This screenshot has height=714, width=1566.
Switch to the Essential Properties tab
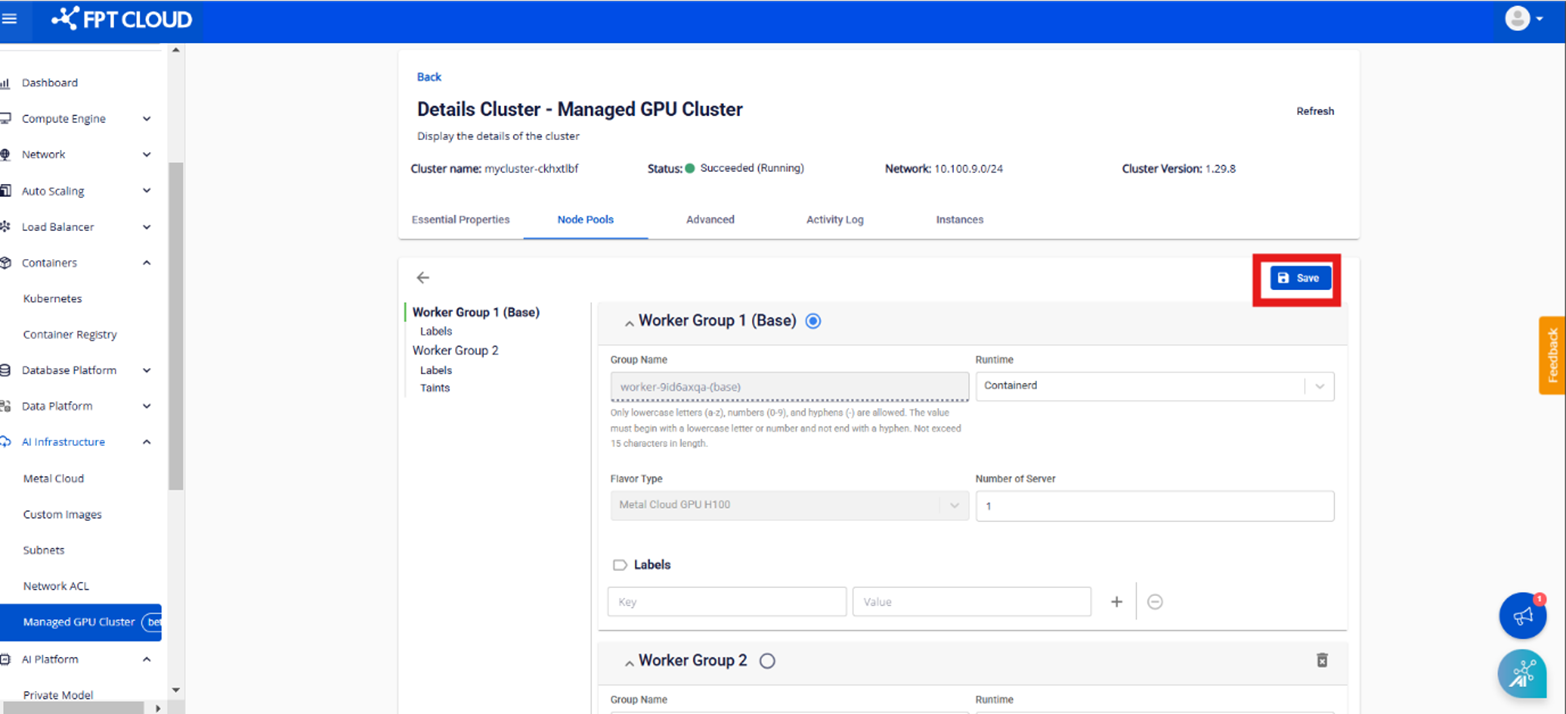pyautogui.click(x=460, y=220)
